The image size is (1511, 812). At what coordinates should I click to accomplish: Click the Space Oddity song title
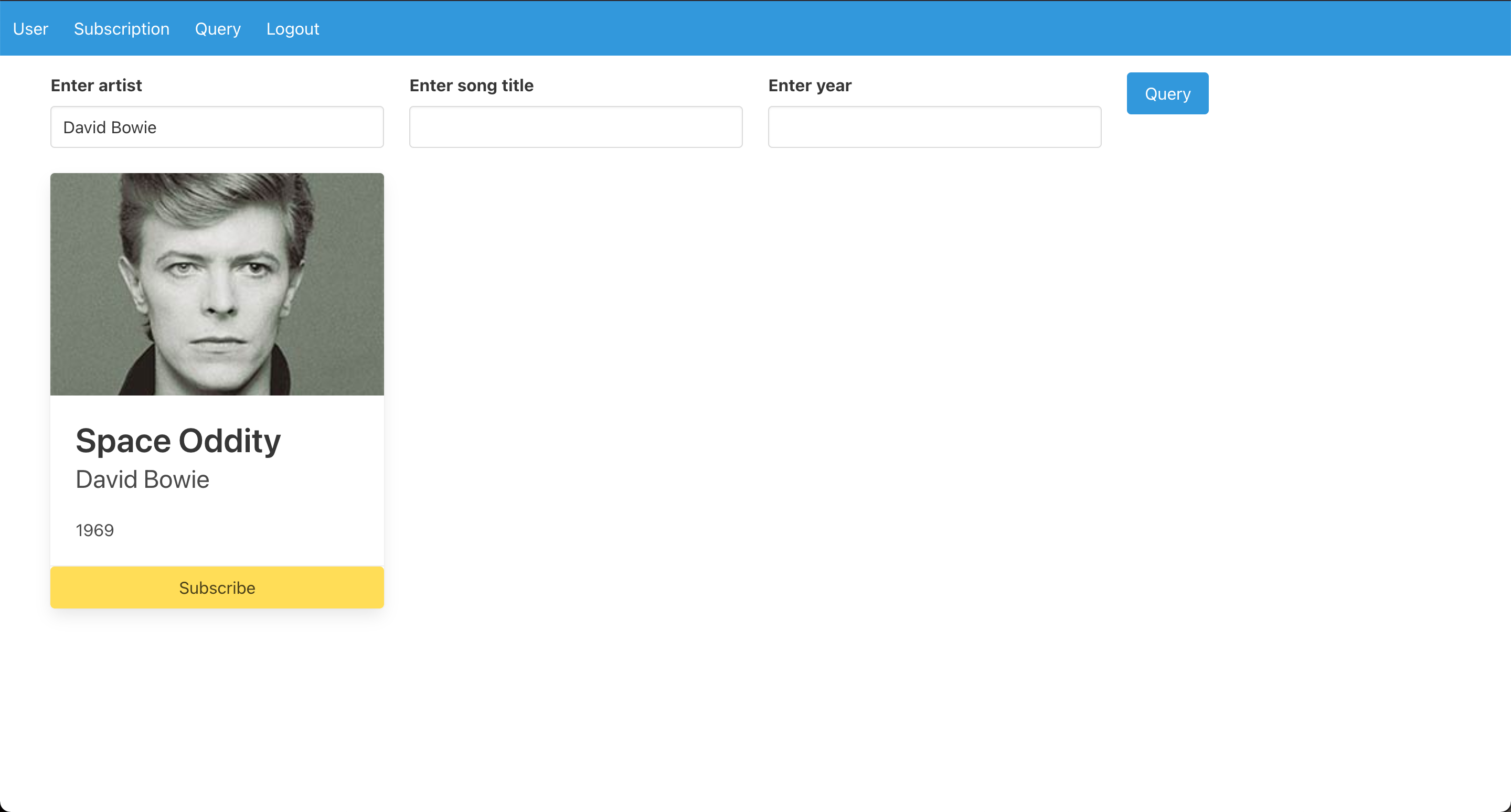(178, 441)
